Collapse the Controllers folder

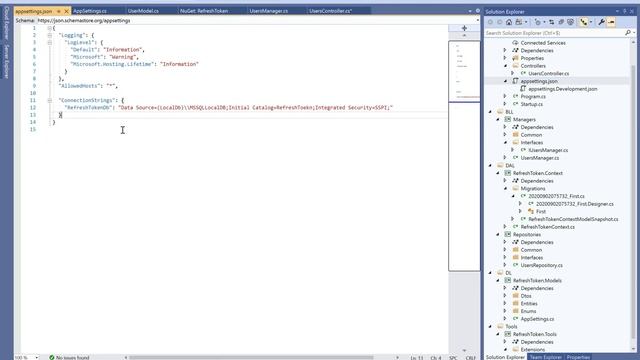pos(505,66)
